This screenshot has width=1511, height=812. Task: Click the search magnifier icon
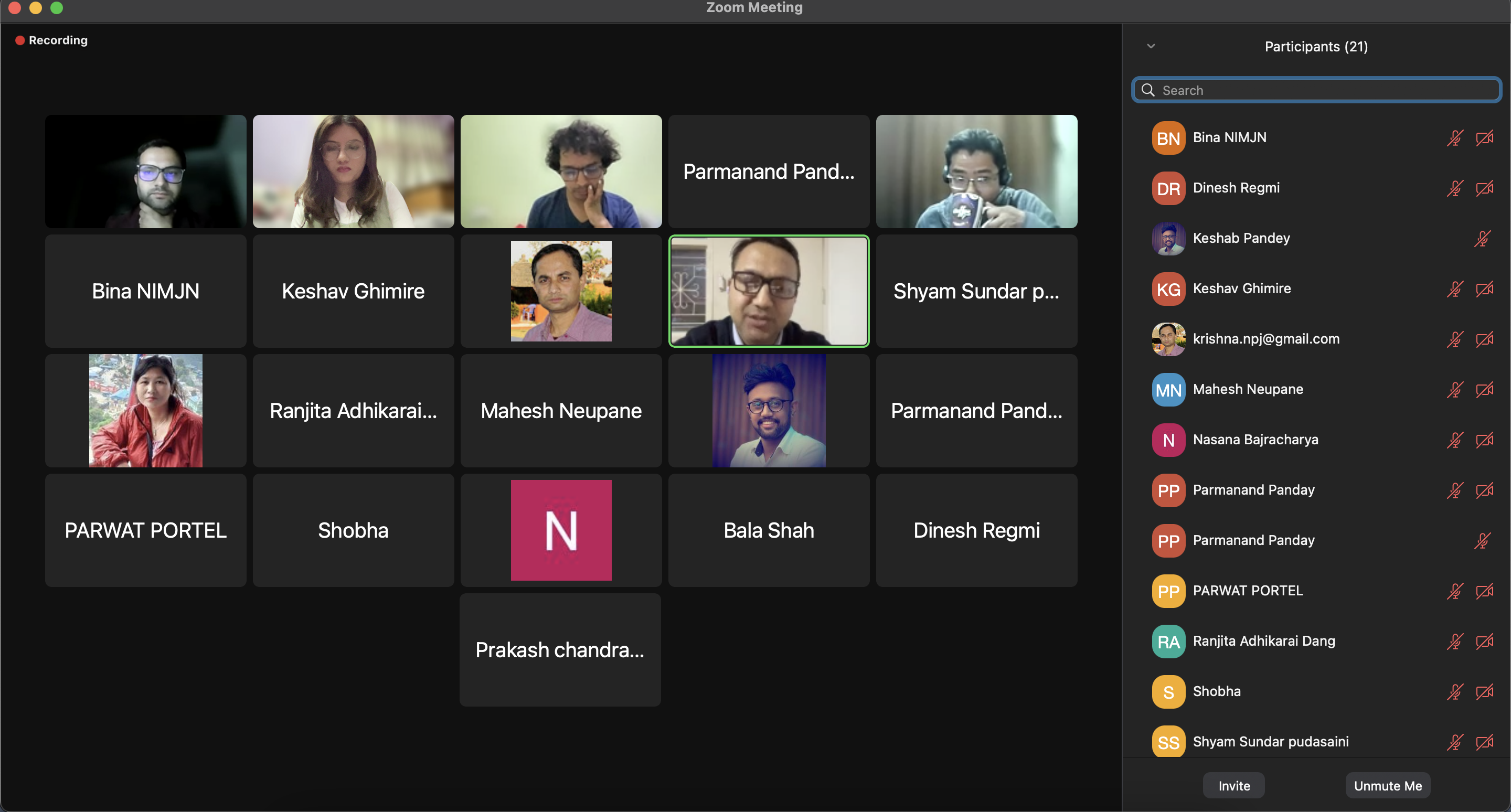click(1148, 90)
